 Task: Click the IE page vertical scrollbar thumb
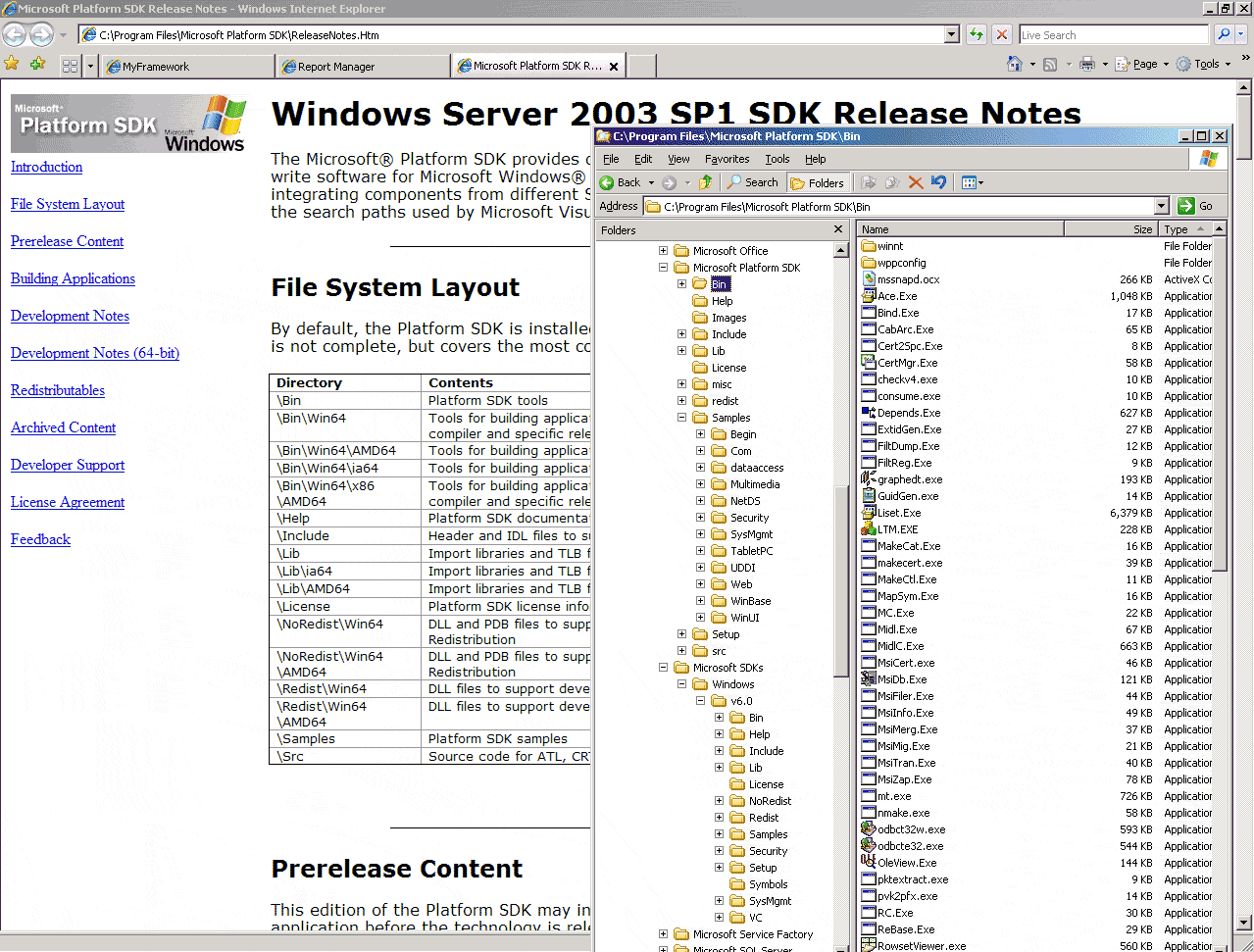click(x=1245, y=125)
